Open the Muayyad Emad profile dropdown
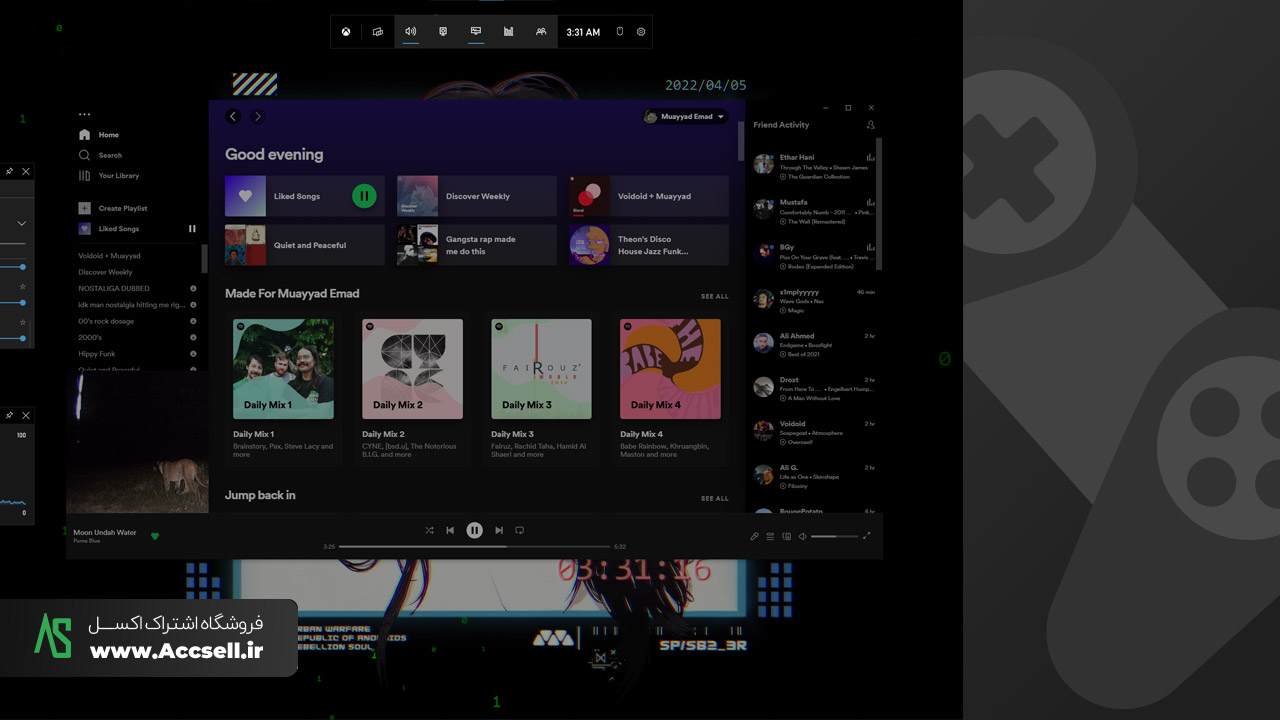The height and width of the screenshot is (720, 1280). (x=684, y=117)
